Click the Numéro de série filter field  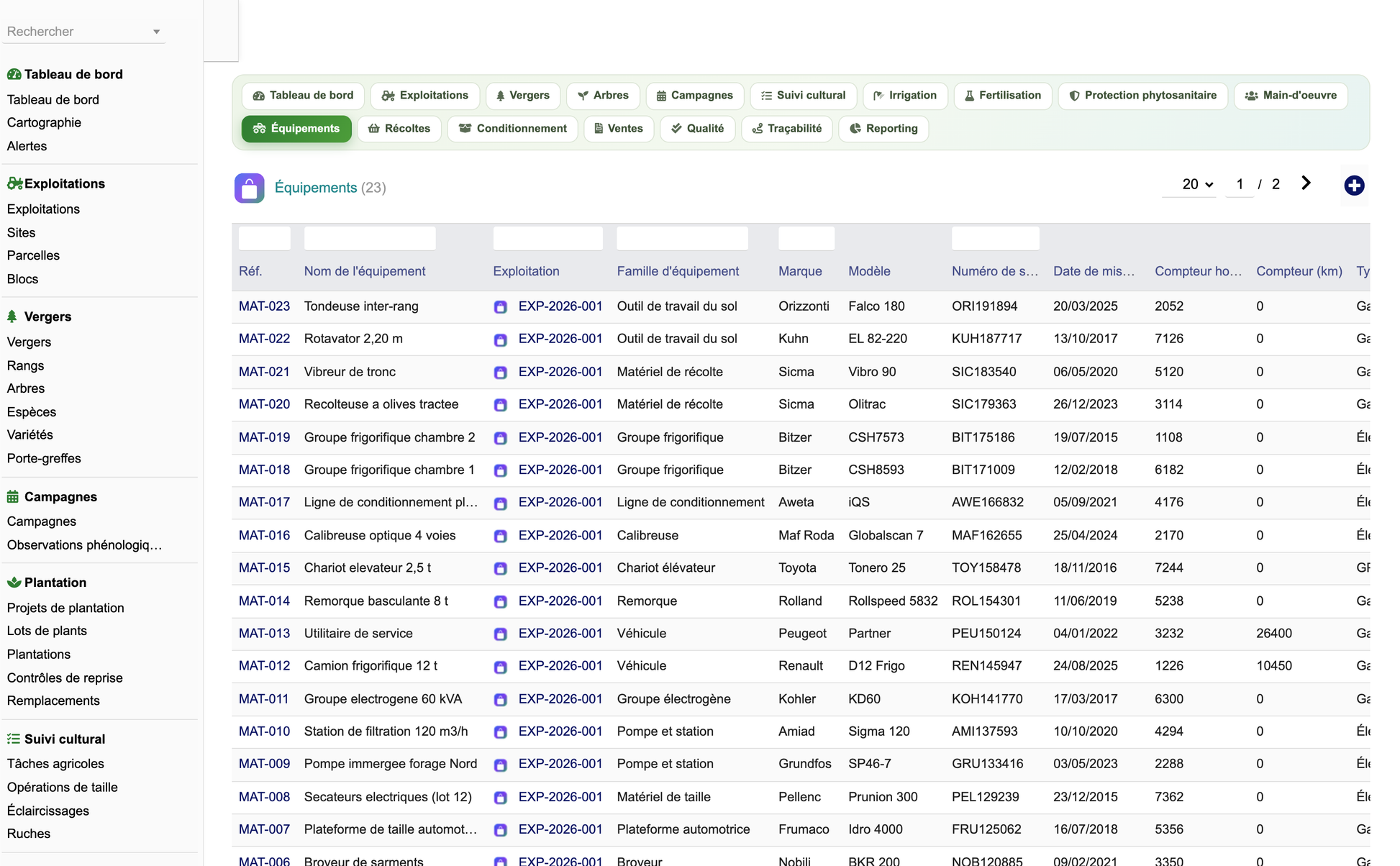[x=996, y=238]
